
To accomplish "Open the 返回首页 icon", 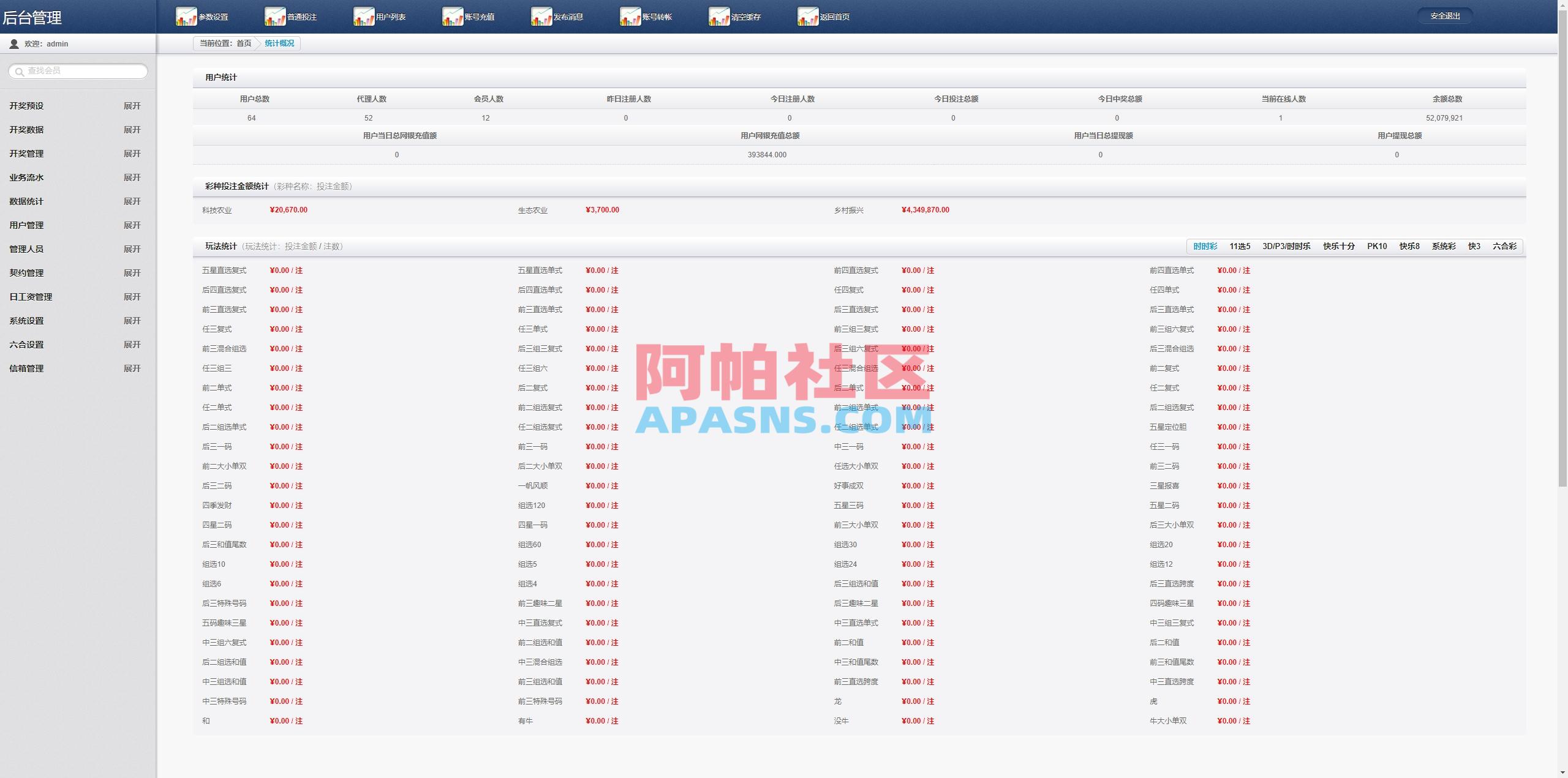I will point(823,17).
